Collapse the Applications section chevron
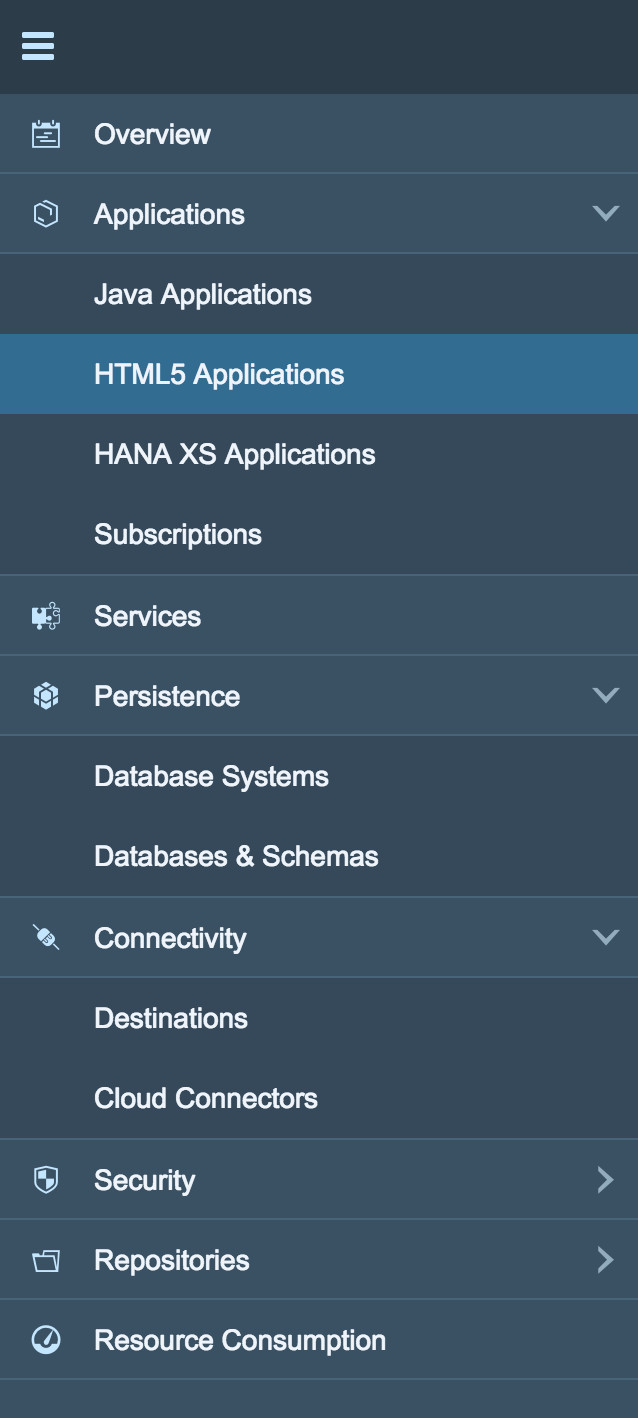Image resolution: width=638 pixels, height=1418 pixels. tap(605, 213)
